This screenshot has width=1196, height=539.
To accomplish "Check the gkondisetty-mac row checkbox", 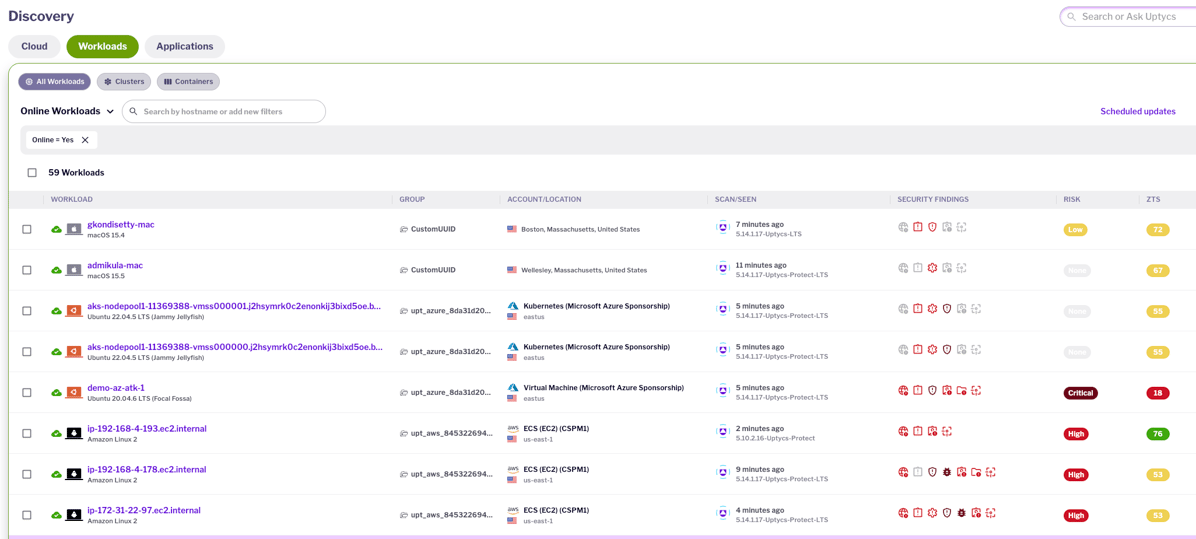I will 27,229.
